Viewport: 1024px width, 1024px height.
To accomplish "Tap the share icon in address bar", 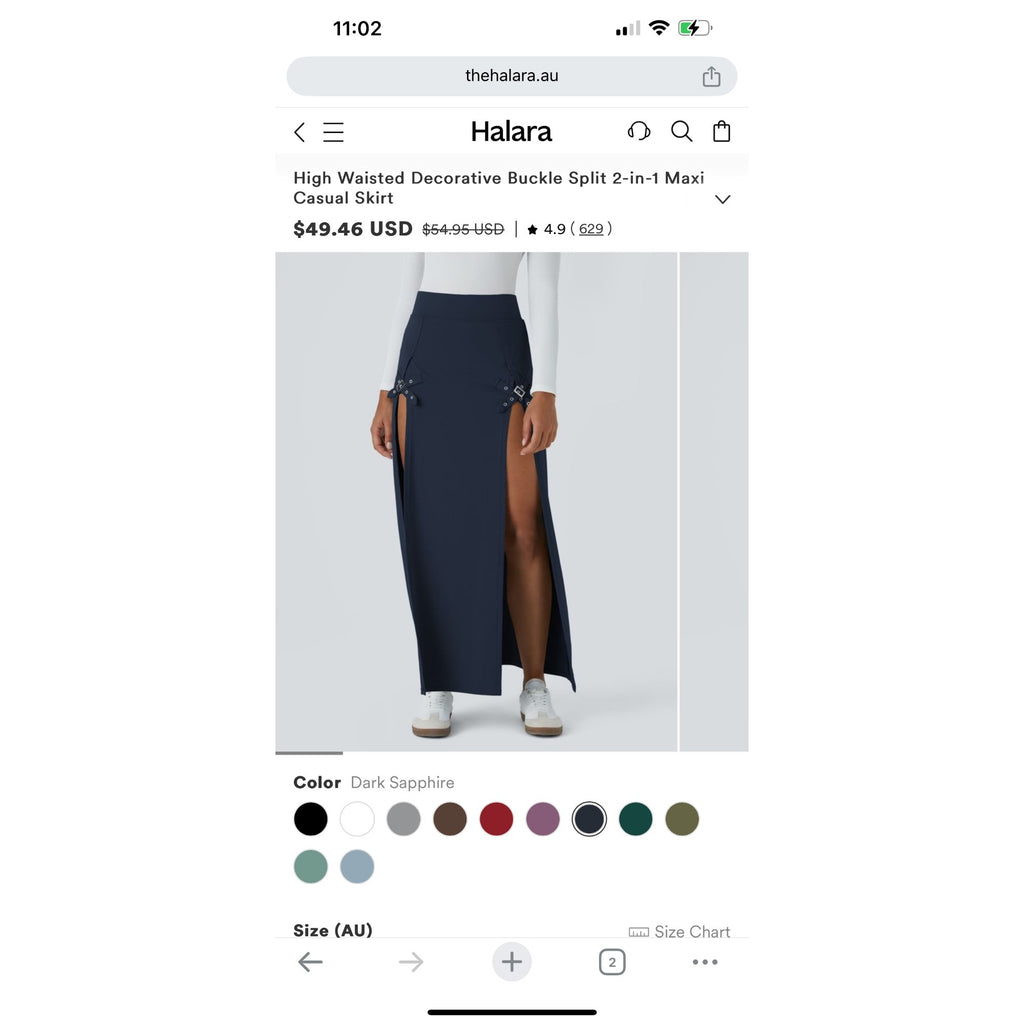I will [711, 76].
